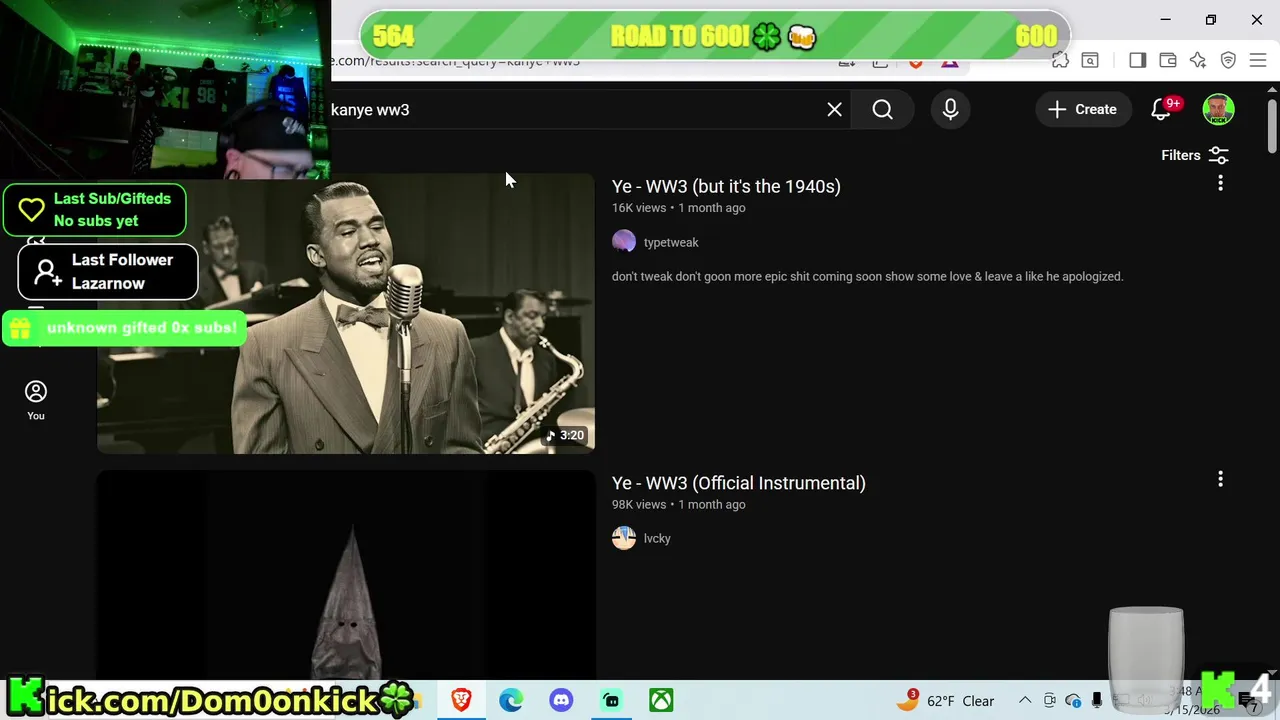Click the description text of 1940s video
1280x720 pixels.
point(867,276)
